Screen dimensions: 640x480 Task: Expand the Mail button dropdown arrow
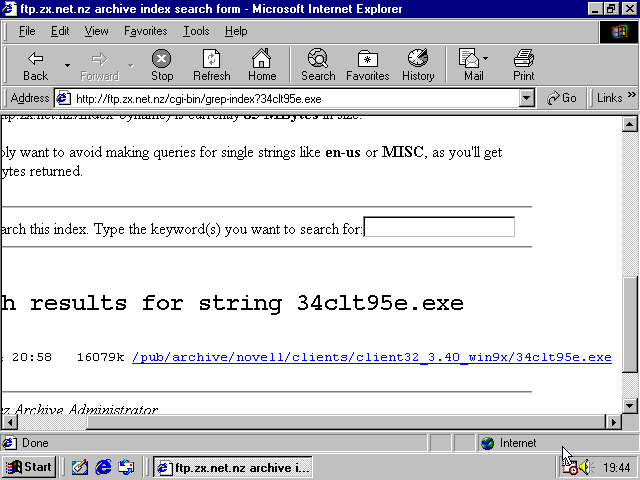point(485,59)
